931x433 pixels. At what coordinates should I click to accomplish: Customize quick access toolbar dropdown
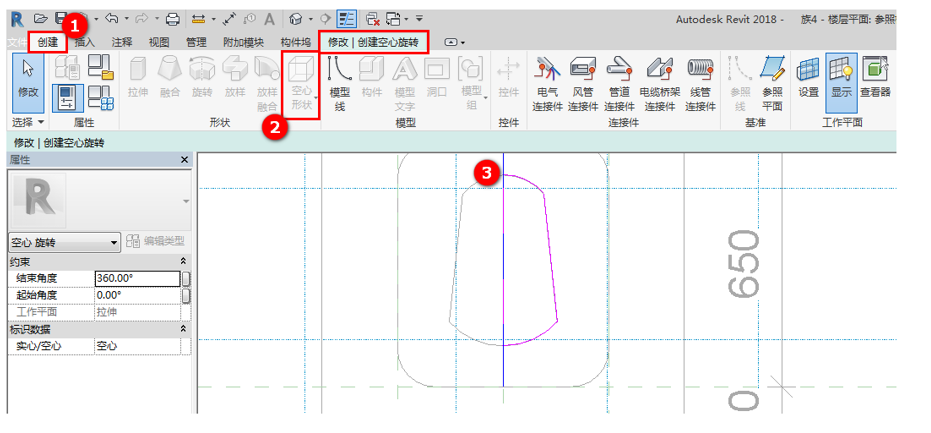tap(420, 19)
